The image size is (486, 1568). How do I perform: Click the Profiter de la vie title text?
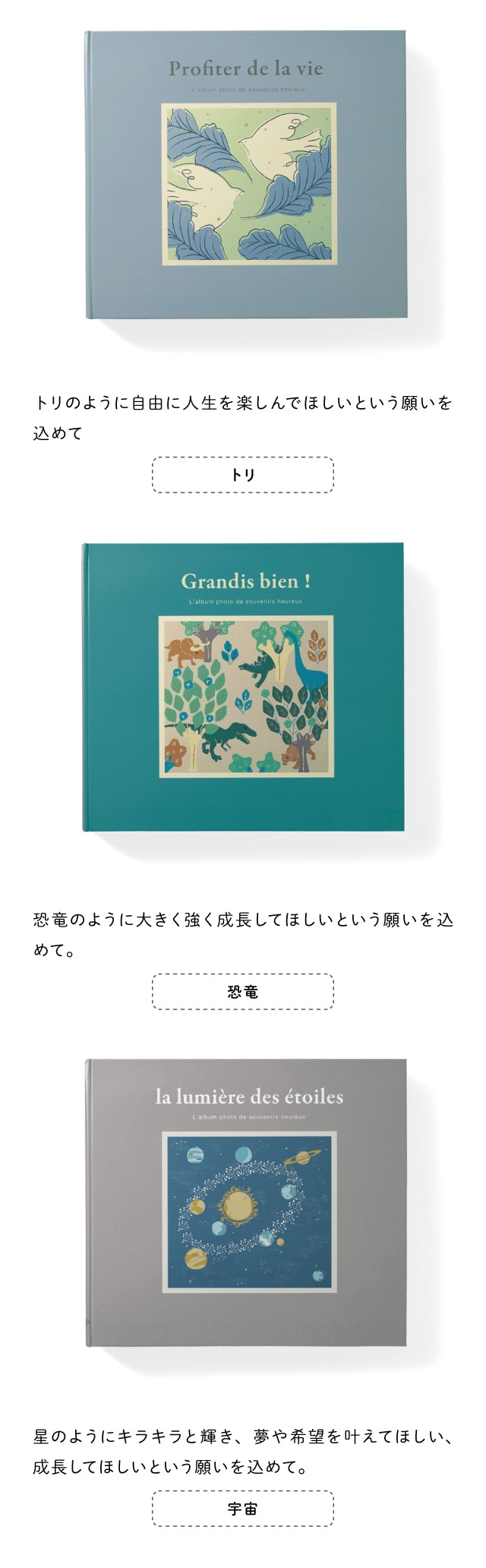pos(246,68)
